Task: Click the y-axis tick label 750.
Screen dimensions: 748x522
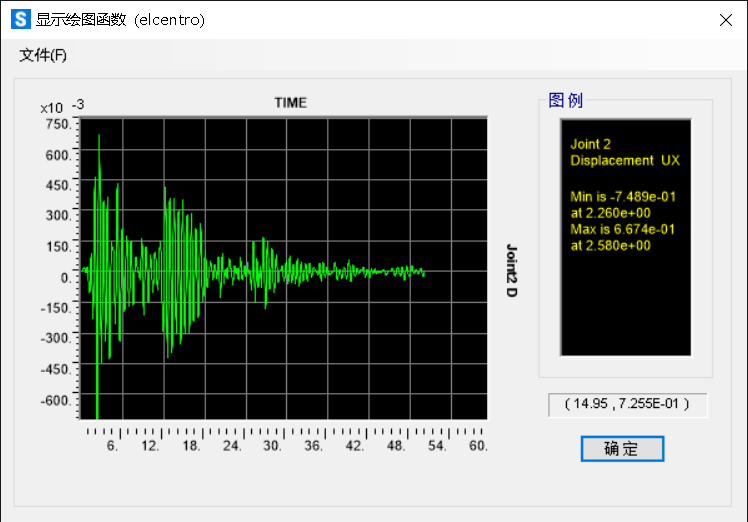Action: (x=58, y=125)
